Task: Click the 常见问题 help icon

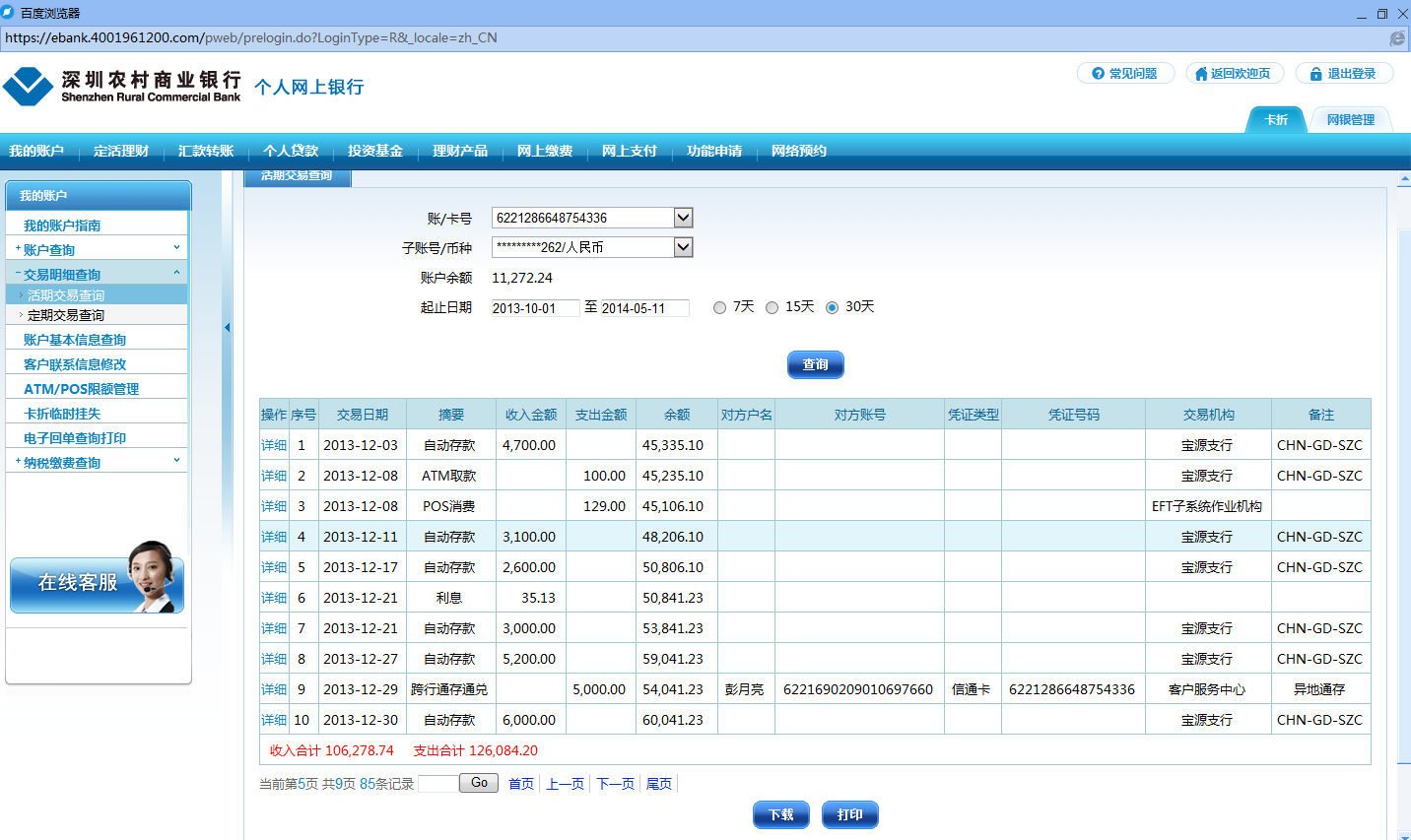Action: coord(1098,74)
